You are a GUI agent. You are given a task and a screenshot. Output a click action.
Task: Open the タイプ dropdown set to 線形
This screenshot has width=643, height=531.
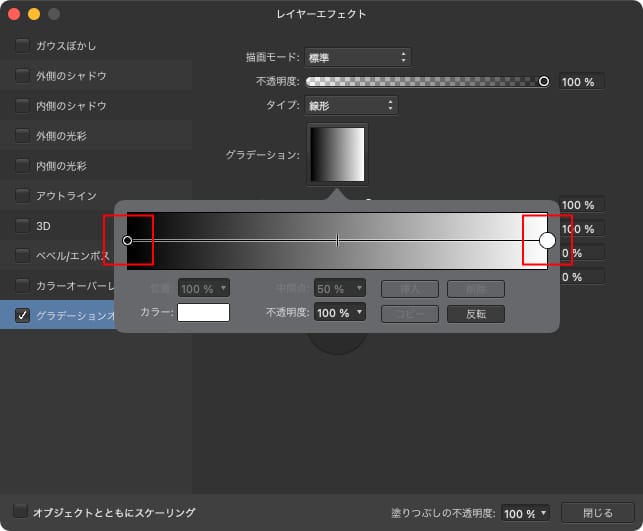pyautogui.click(x=351, y=105)
